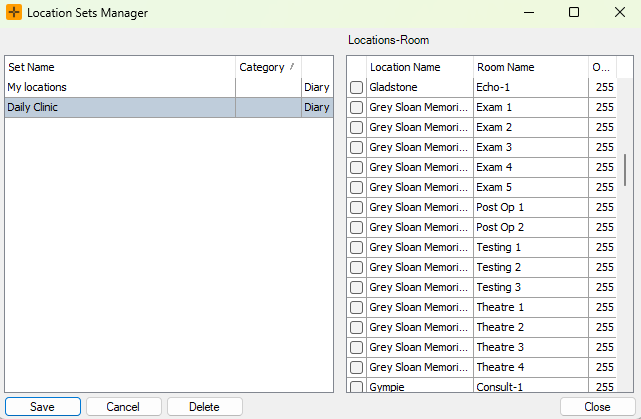Enable the Exam 2 room checkbox

point(356,128)
